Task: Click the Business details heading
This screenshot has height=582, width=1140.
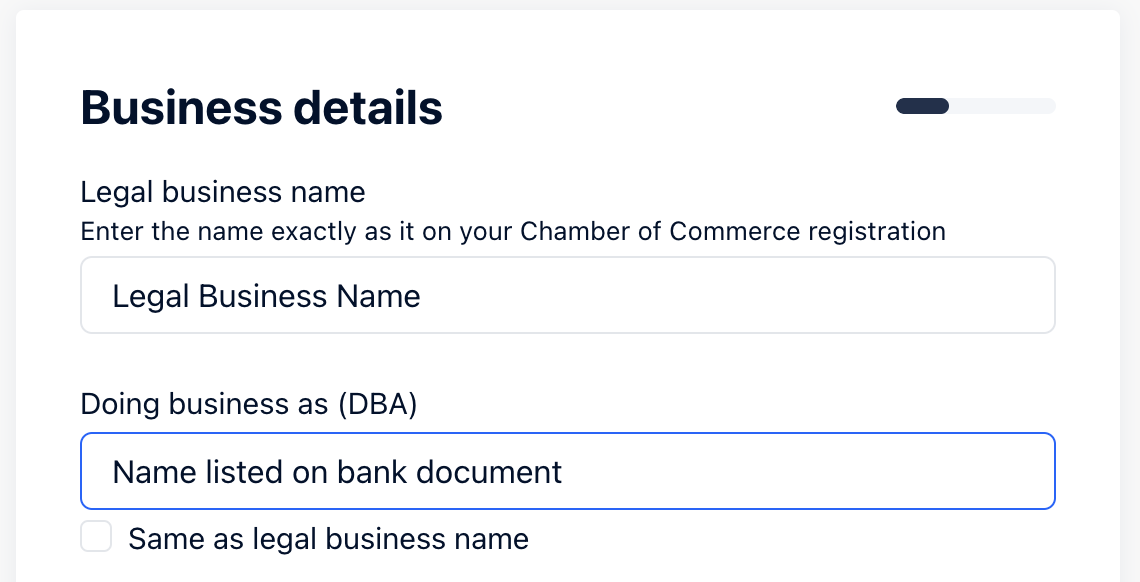Action: (261, 107)
